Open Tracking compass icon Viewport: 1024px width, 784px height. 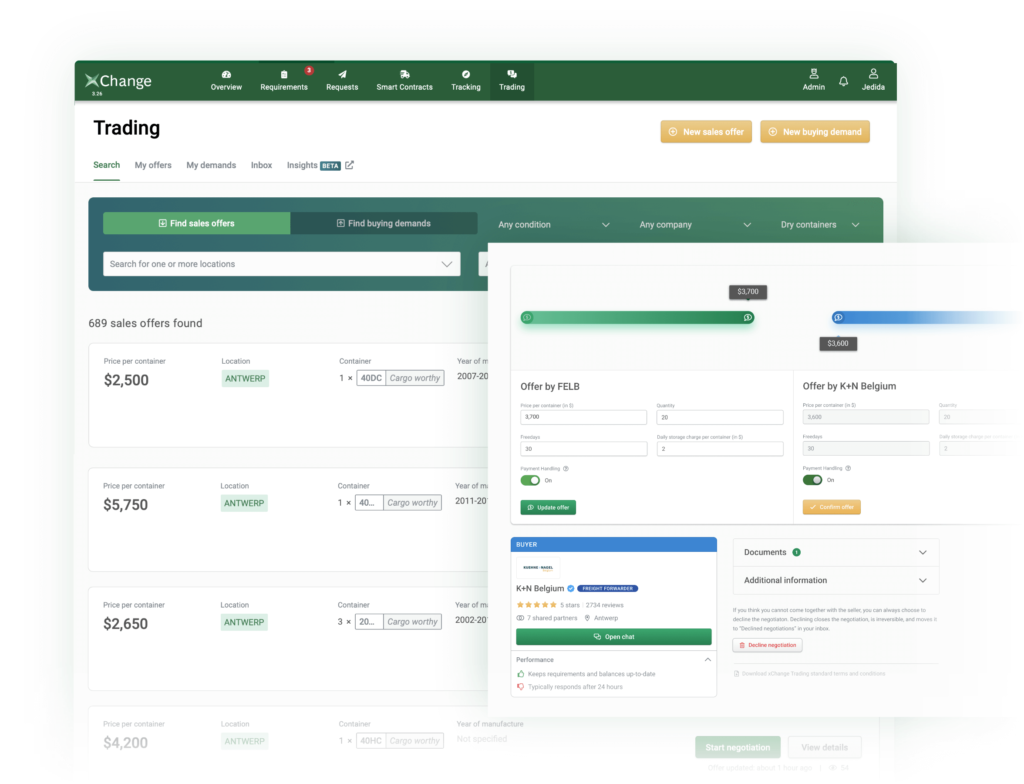click(x=466, y=74)
